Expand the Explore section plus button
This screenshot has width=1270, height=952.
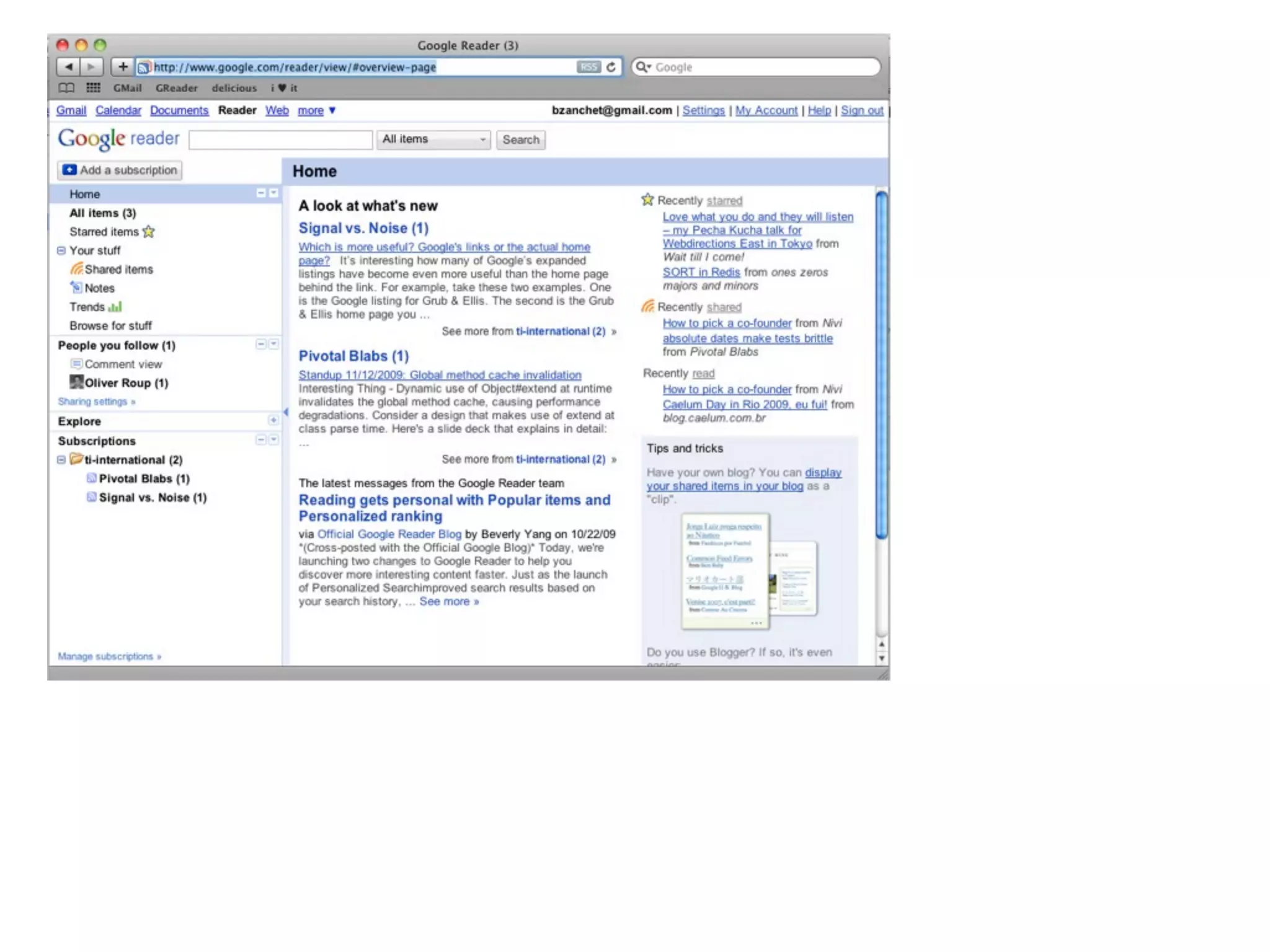273,420
